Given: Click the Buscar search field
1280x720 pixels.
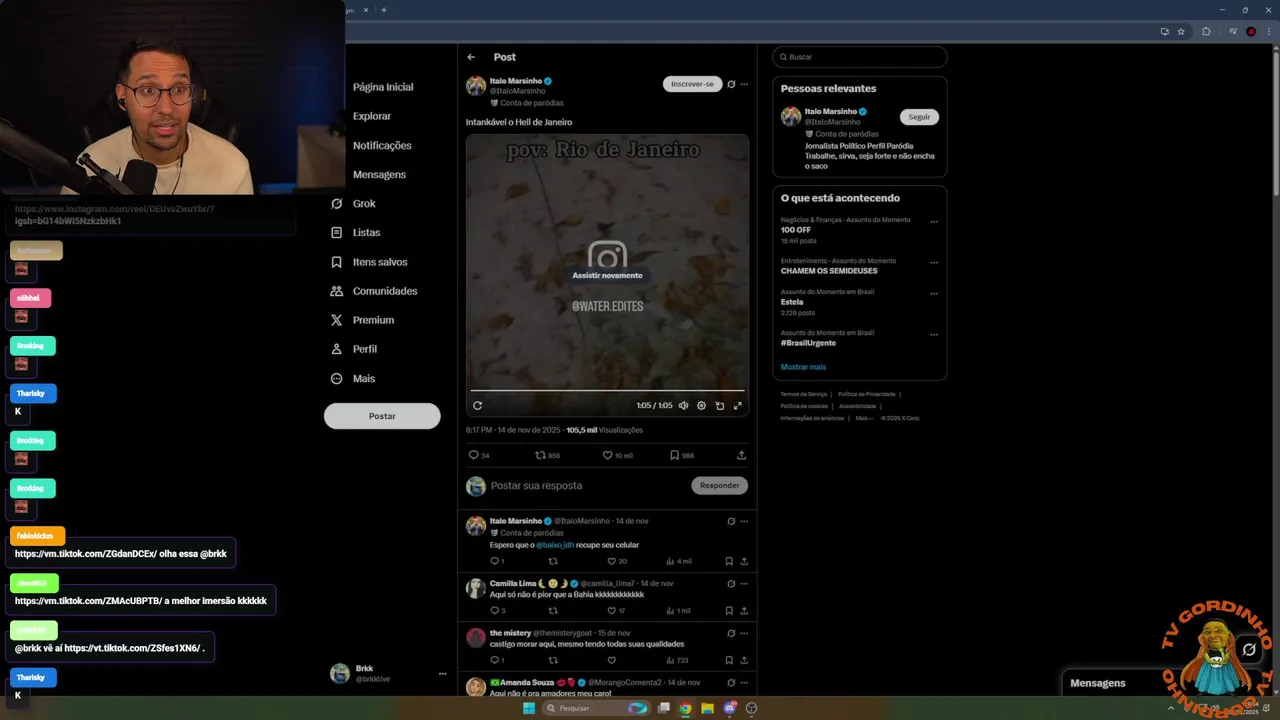Looking at the screenshot, I should coord(860,57).
